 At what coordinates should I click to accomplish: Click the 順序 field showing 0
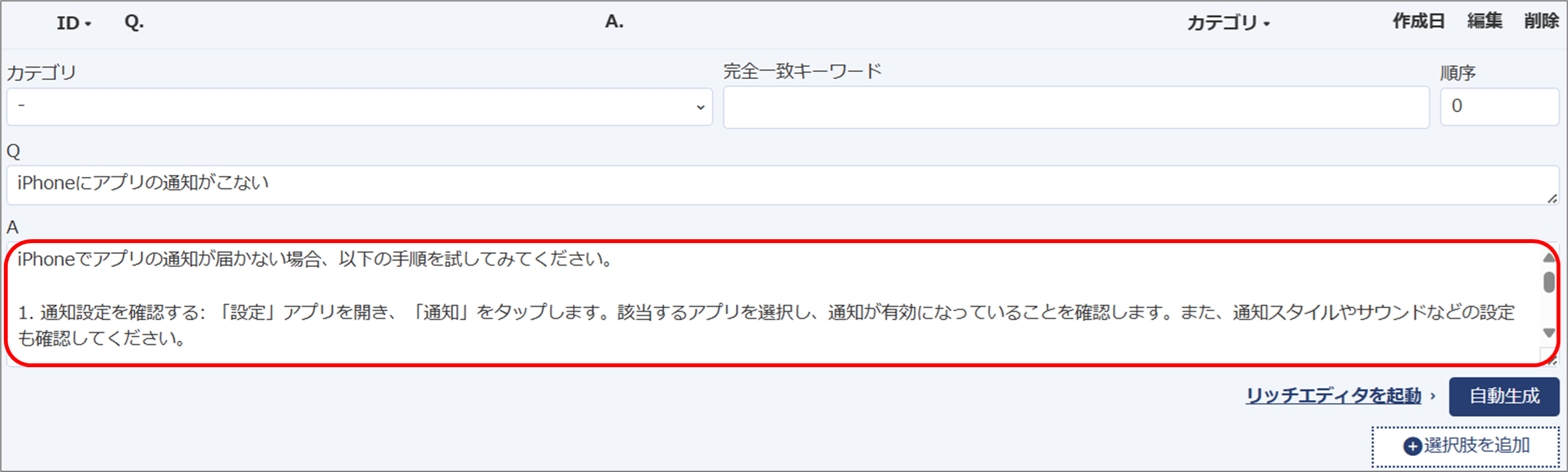click(1499, 107)
